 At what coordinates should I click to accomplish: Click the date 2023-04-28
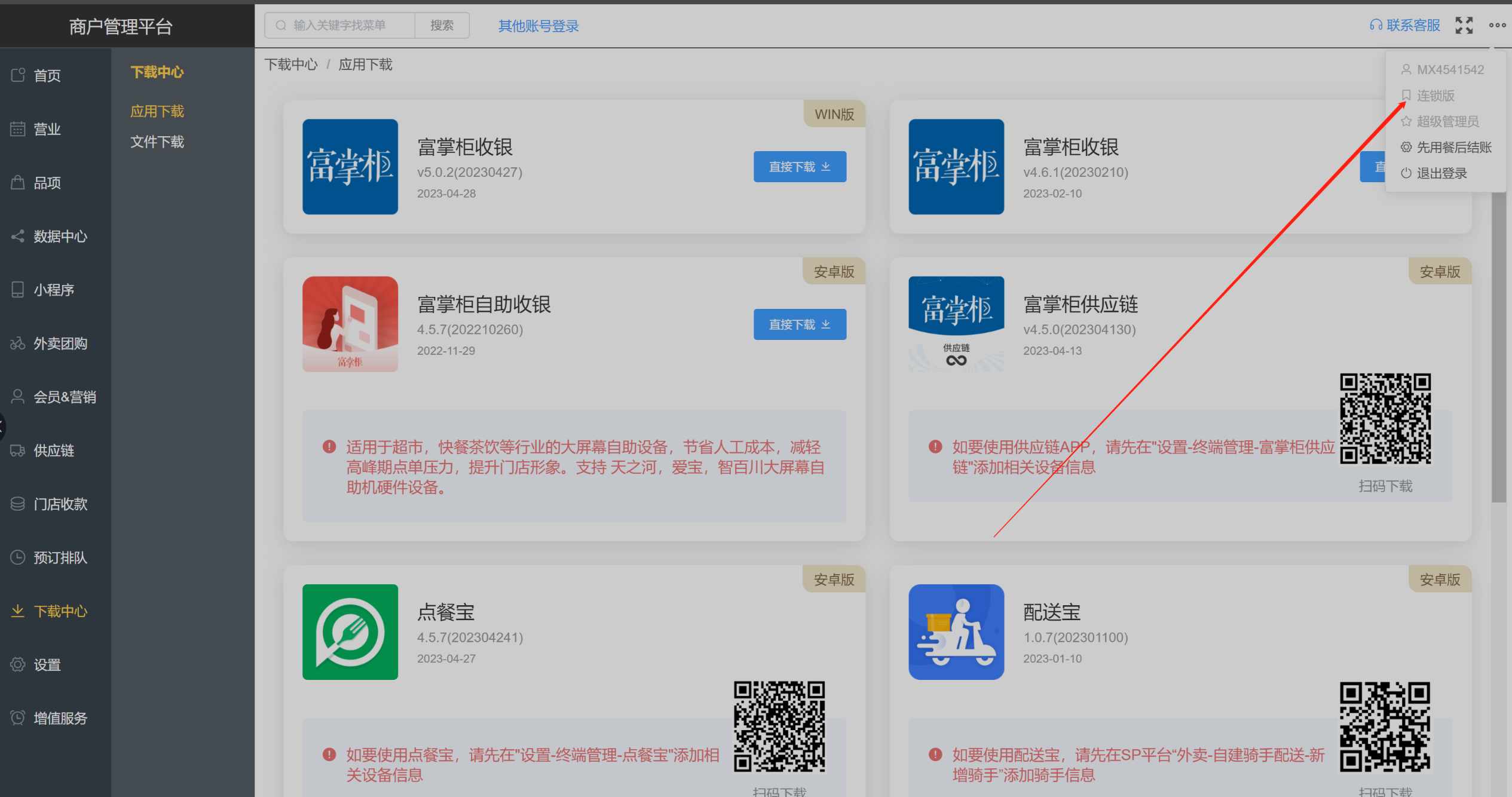446,194
